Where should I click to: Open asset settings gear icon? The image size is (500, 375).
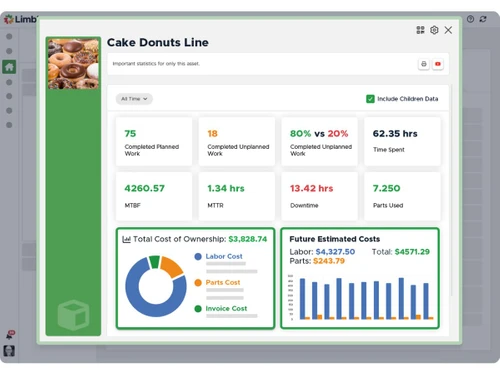[x=434, y=30]
